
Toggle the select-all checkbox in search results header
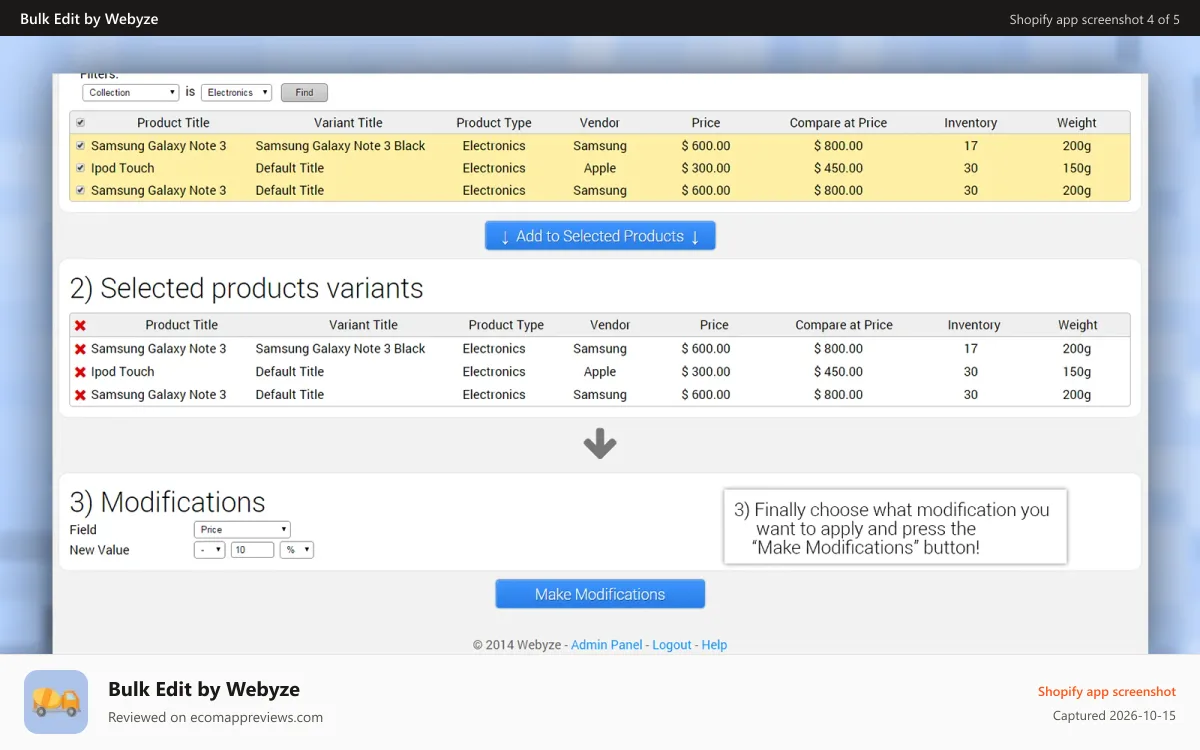tap(80, 122)
